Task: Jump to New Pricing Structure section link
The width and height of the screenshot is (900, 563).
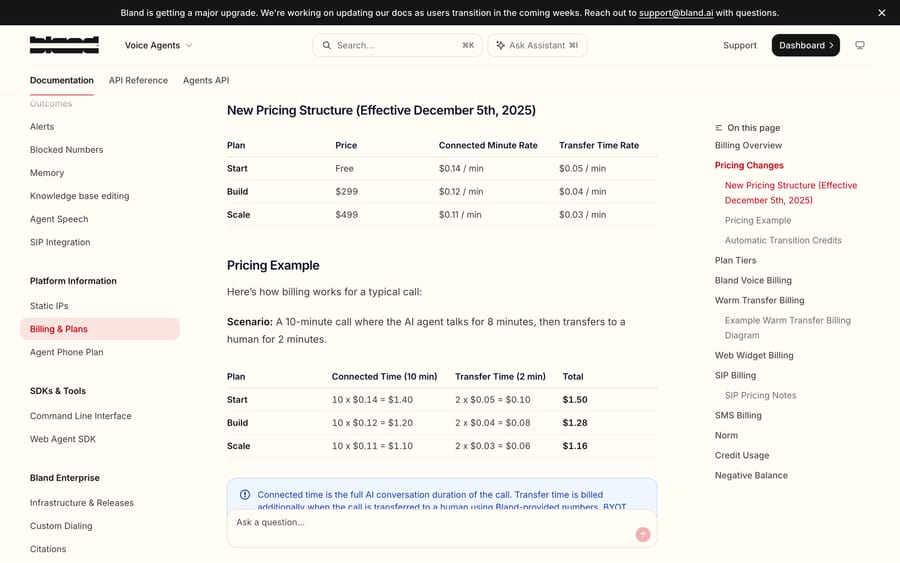Action: coord(791,193)
